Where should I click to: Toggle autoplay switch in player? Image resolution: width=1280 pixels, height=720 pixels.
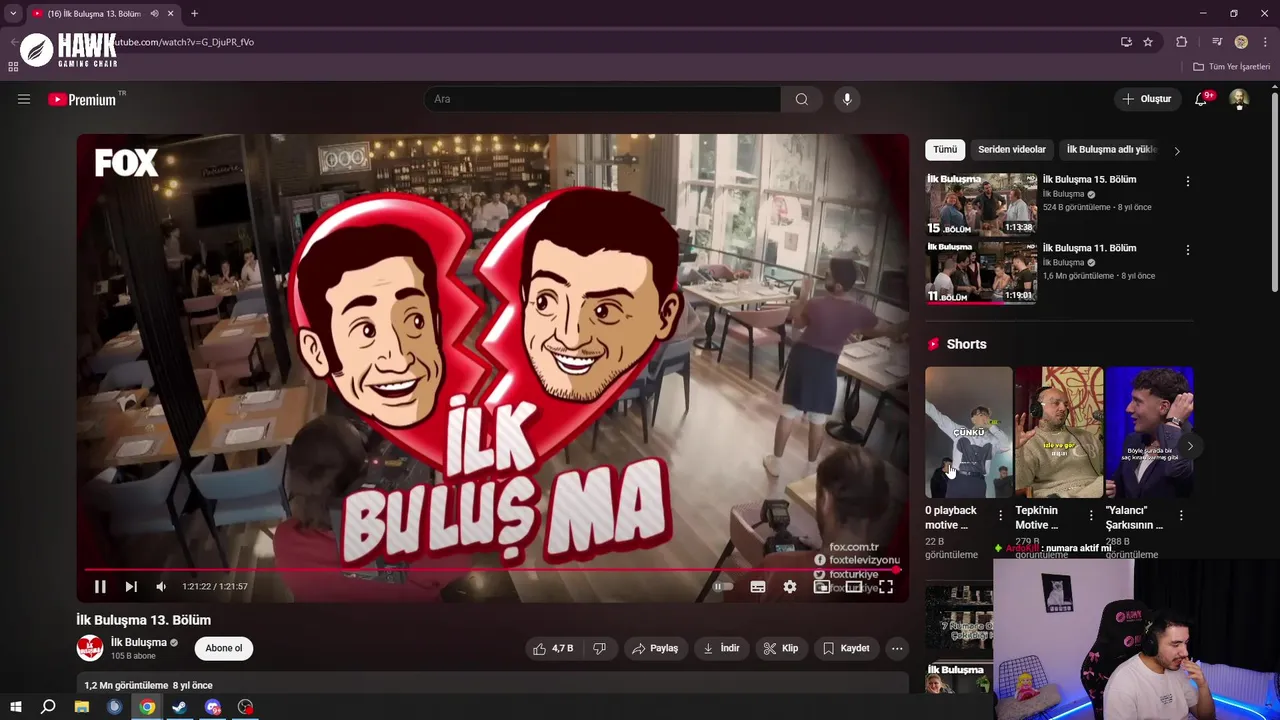(722, 587)
